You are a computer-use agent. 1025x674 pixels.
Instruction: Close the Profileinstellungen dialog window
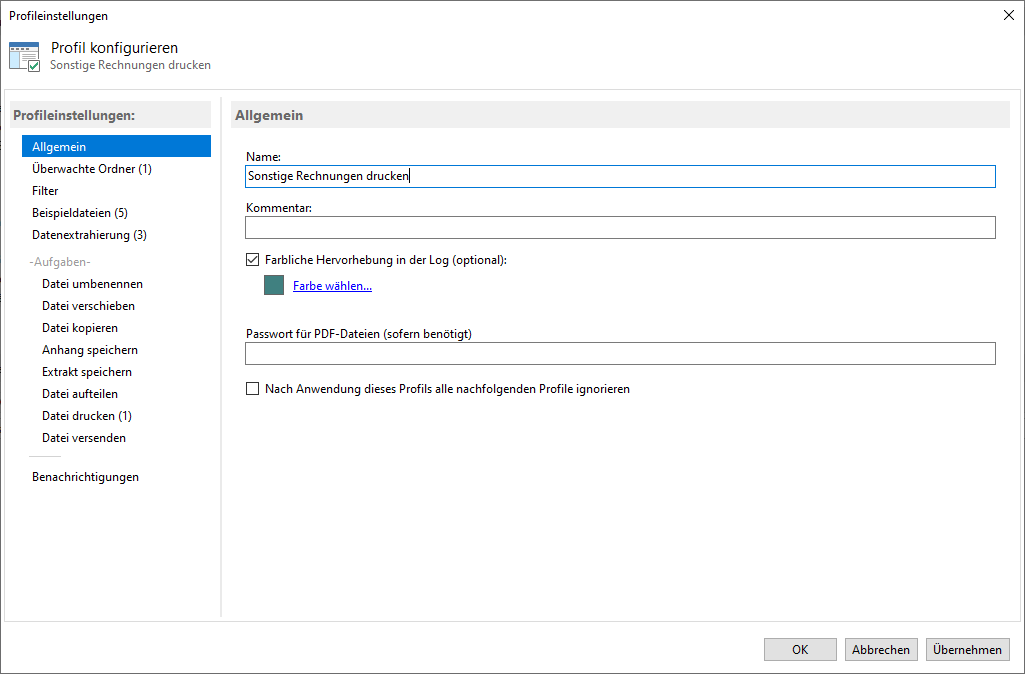click(x=1007, y=15)
